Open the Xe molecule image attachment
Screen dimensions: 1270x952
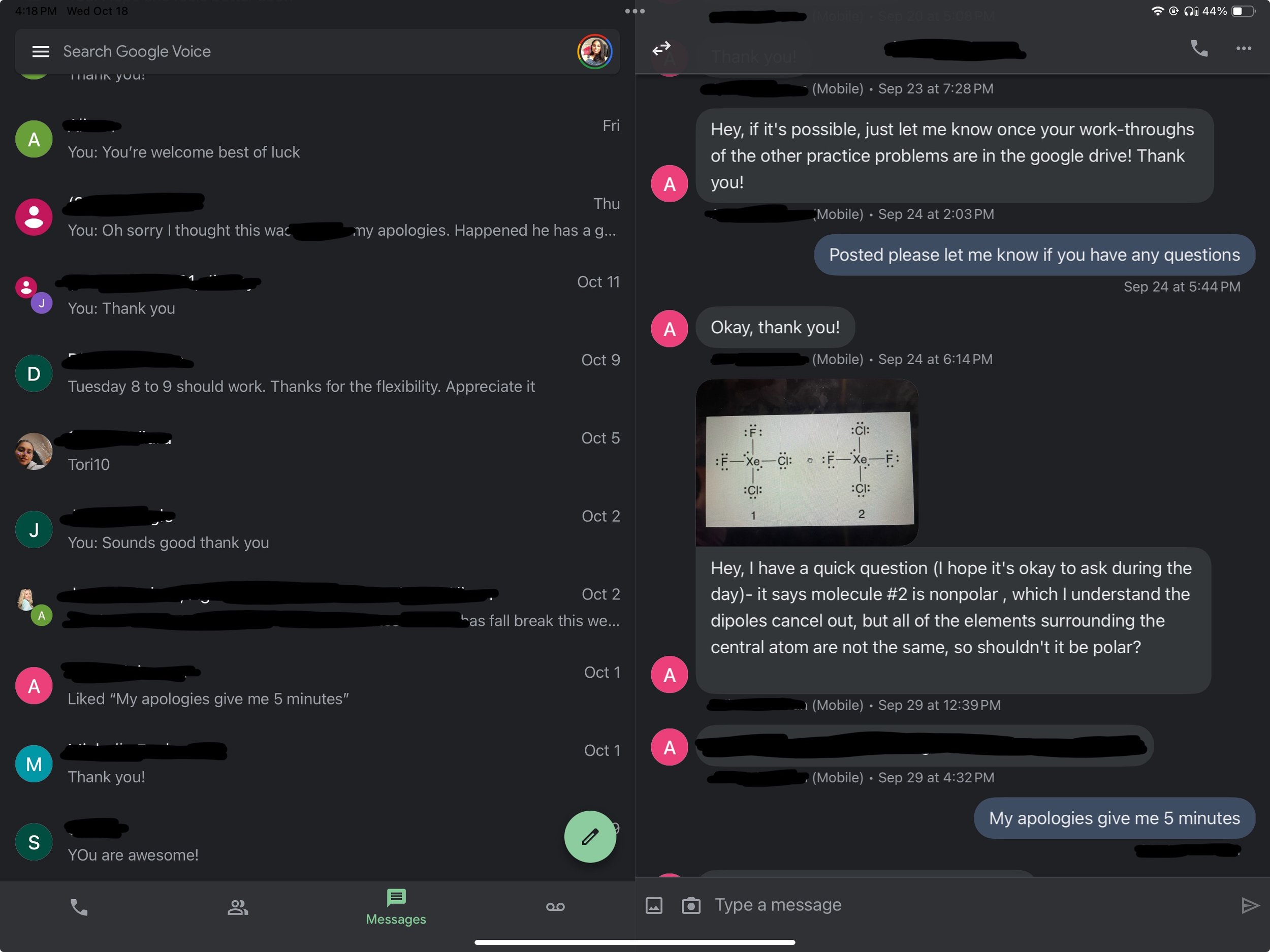pyautogui.click(x=807, y=462)
